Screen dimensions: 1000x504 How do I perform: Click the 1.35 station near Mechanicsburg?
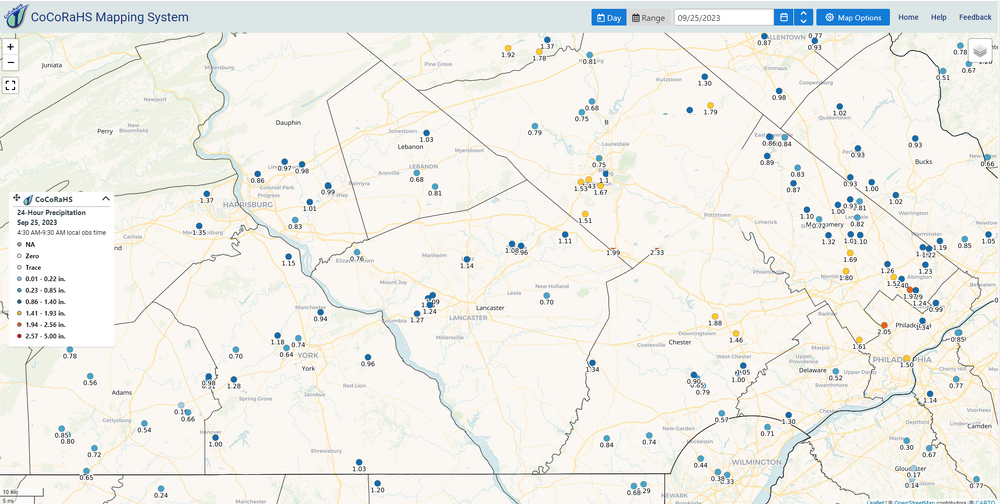coord(199,226)
